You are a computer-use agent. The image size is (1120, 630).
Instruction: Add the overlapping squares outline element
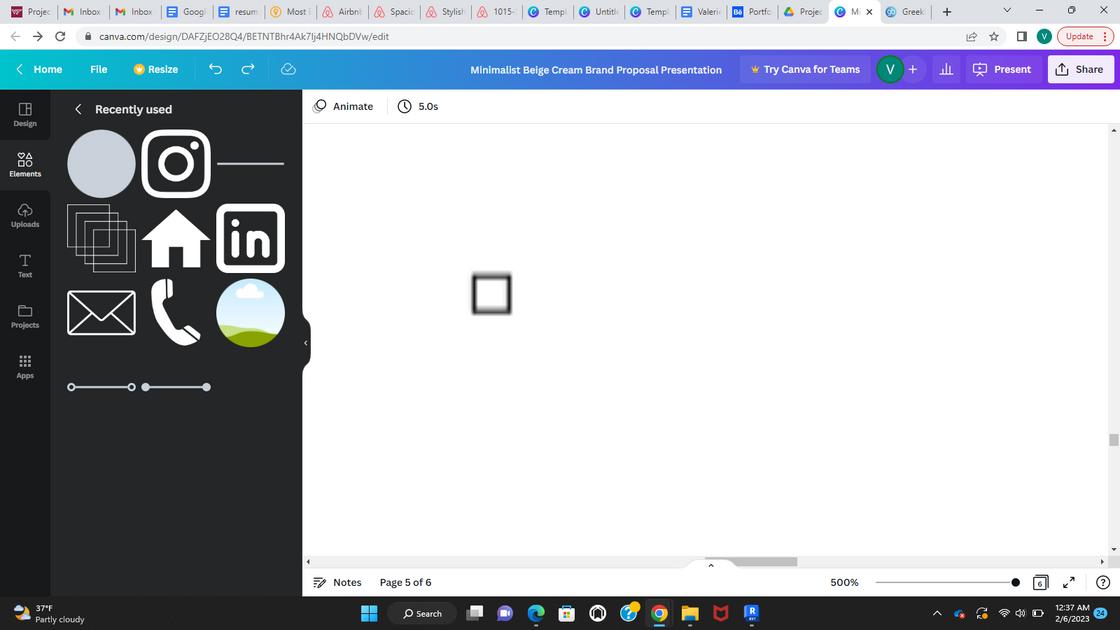click(101, 238)
